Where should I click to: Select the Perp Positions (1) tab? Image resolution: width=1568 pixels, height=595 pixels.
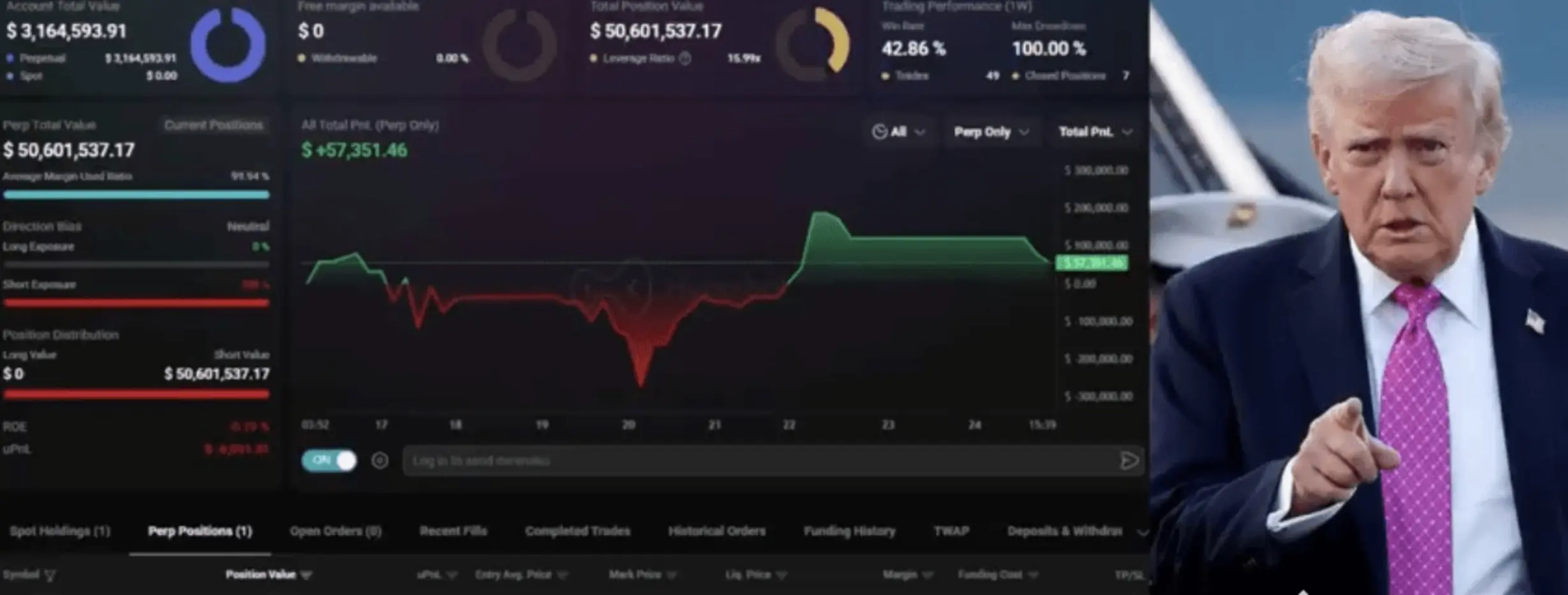pos(200,531)
